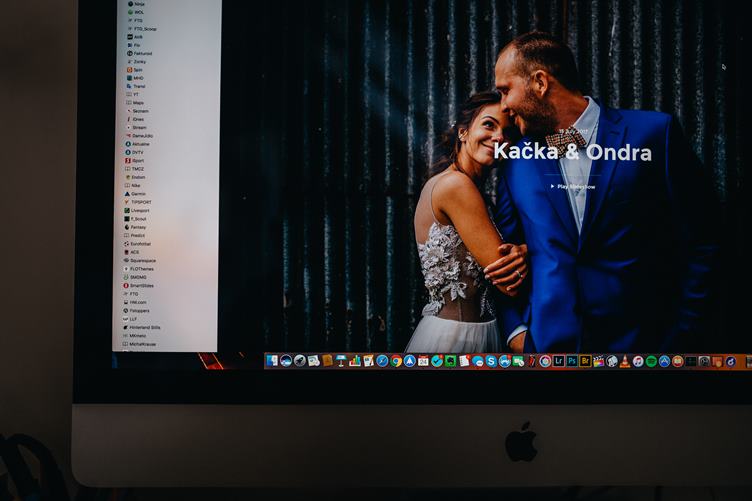Launch Google Chrome from the Dock

(396, 360)
